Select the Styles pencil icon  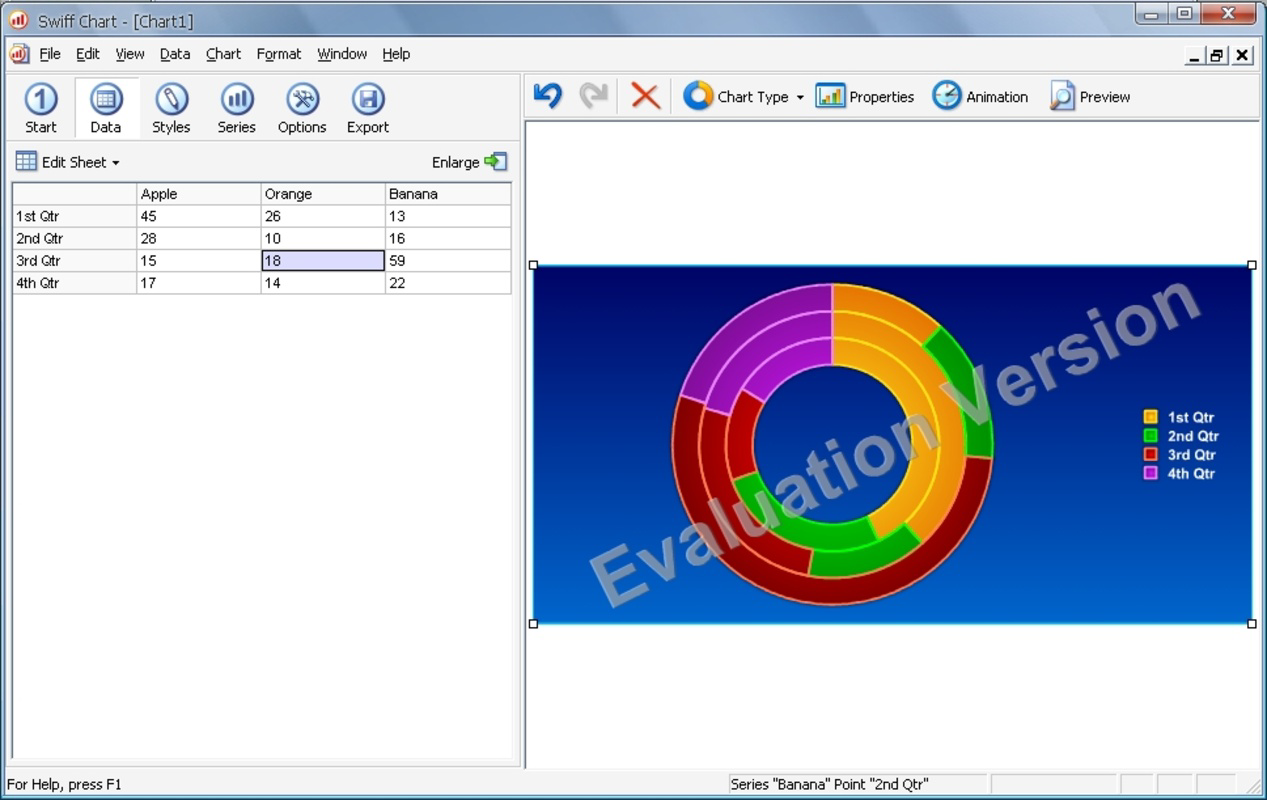(171, 99)
